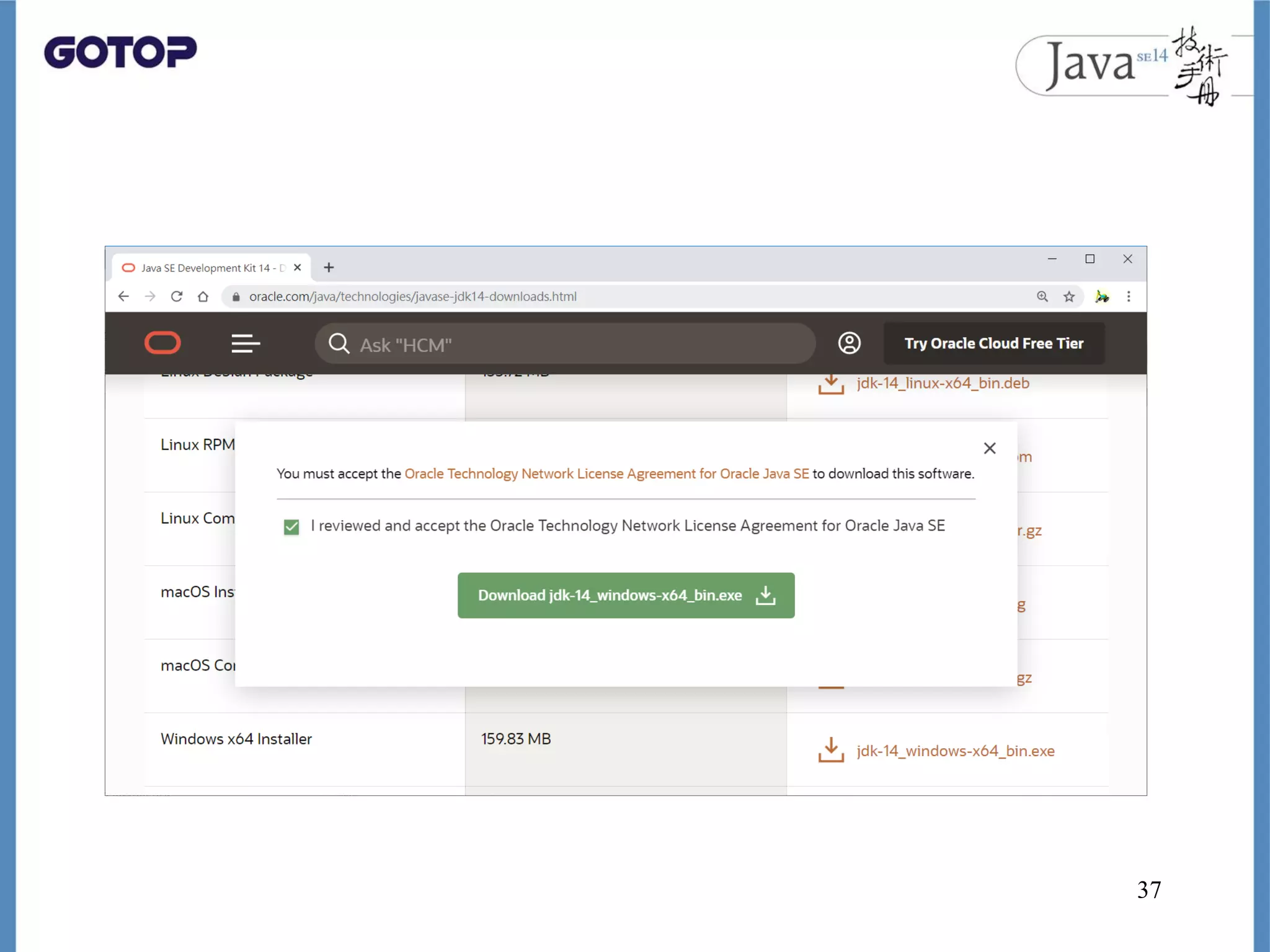Viewport: 1270px width, 952px height.
Task: Click jdk-14_windows-x64_bin.exe link in table
Action: [955, 751]
